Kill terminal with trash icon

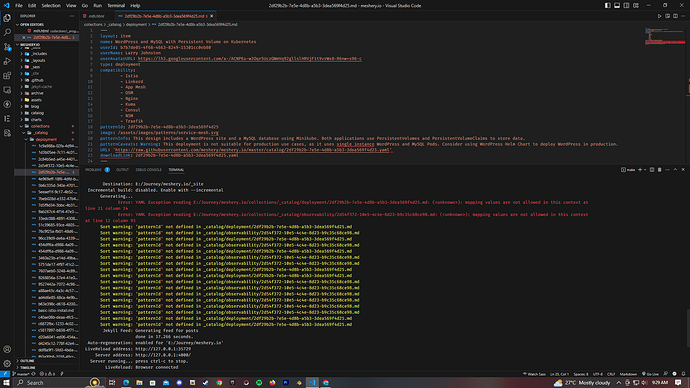click(x=660, y=170)
